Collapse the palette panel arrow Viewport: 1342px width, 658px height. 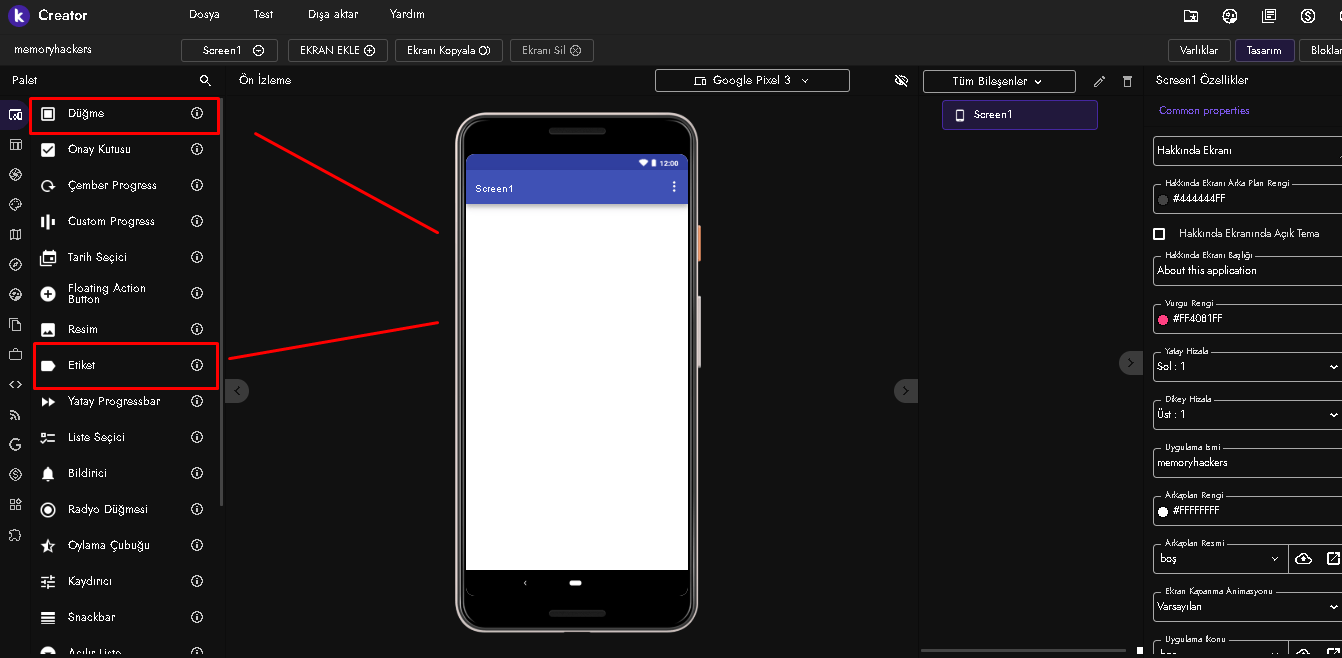[x=237, y=391]
